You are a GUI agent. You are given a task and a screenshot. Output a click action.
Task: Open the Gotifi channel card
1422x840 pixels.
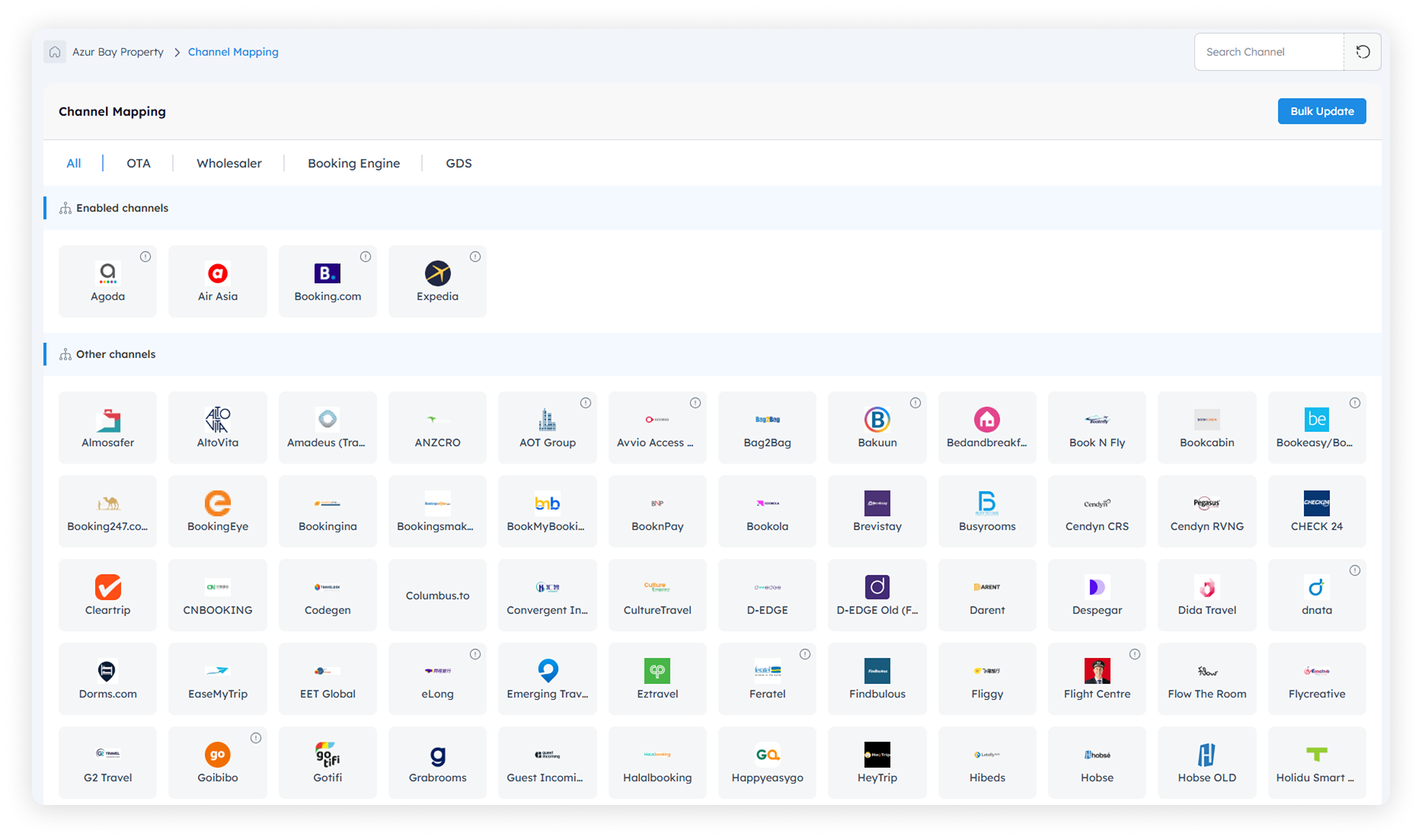coord(328,762)
